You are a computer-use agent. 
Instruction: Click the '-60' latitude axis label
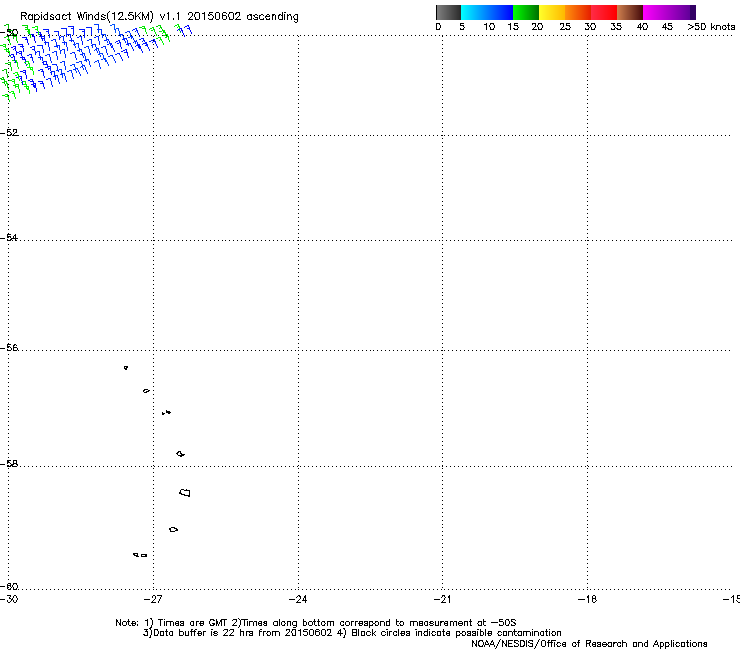pos(9,587)
